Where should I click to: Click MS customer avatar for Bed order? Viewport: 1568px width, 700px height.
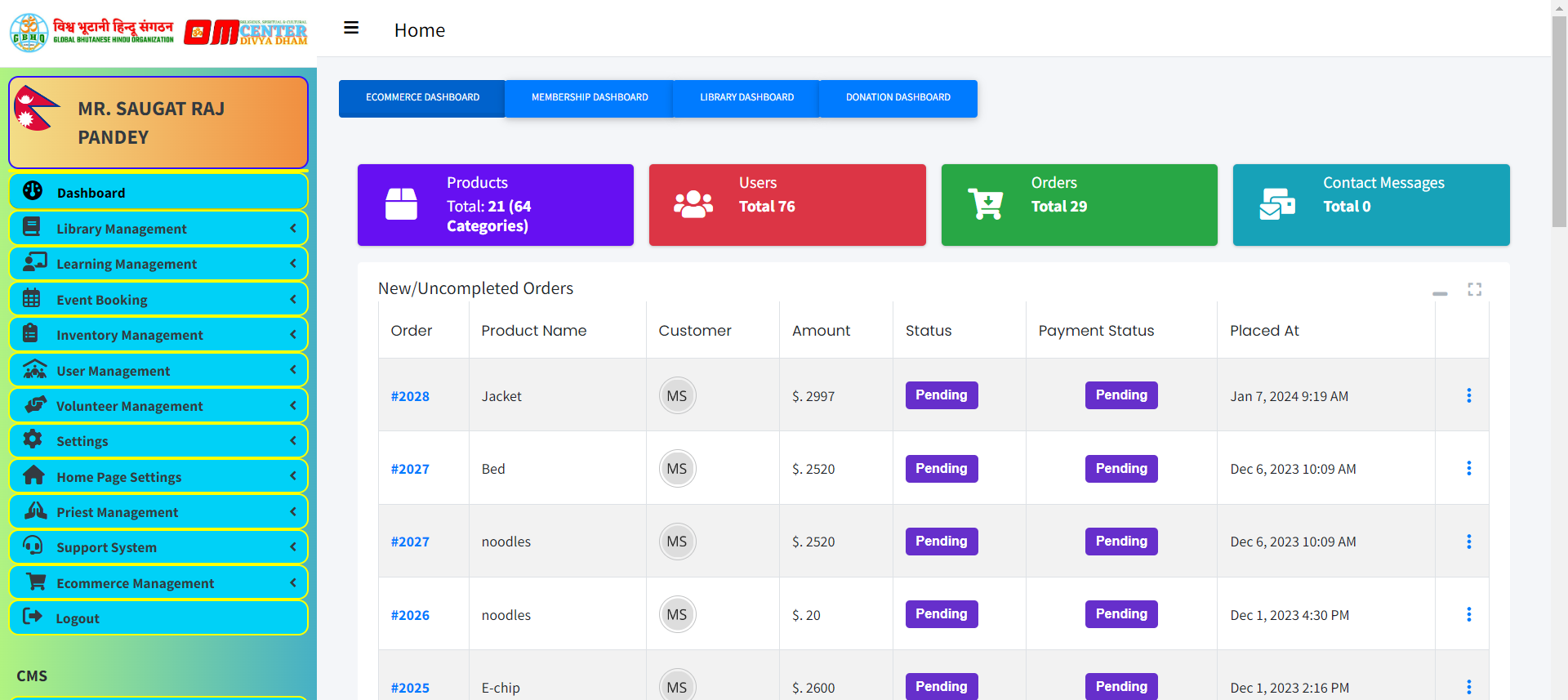point(677,469)
